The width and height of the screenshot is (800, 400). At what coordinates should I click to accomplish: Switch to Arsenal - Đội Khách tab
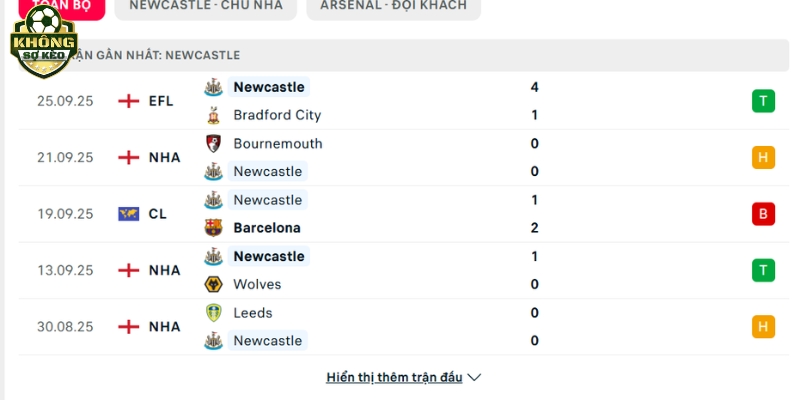pyautogui.click(x=393, y=7)
